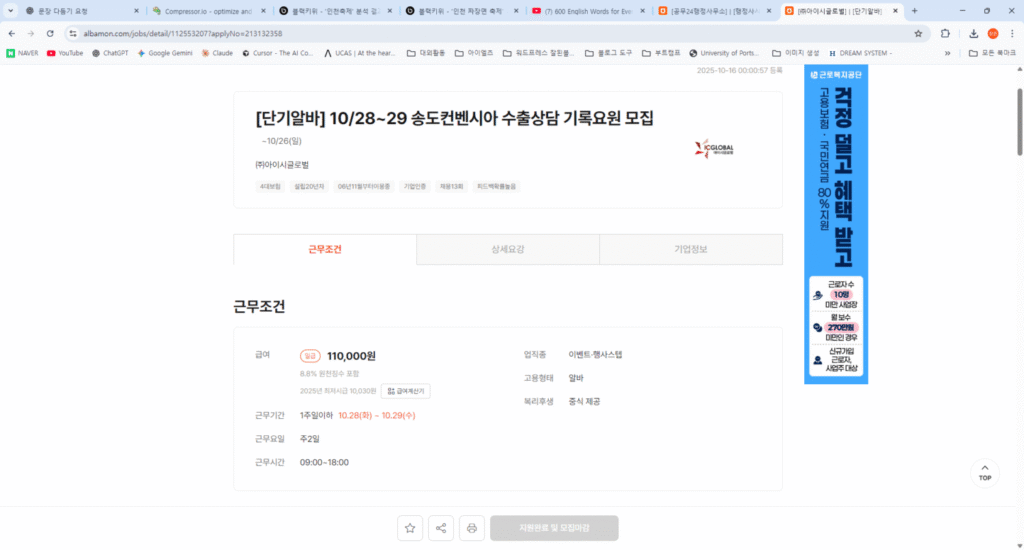Viewport: 1024px width, 550px height.
Task: Reload the page with the refresh icon
Action: pyautogui.click(x=50, y=33)
